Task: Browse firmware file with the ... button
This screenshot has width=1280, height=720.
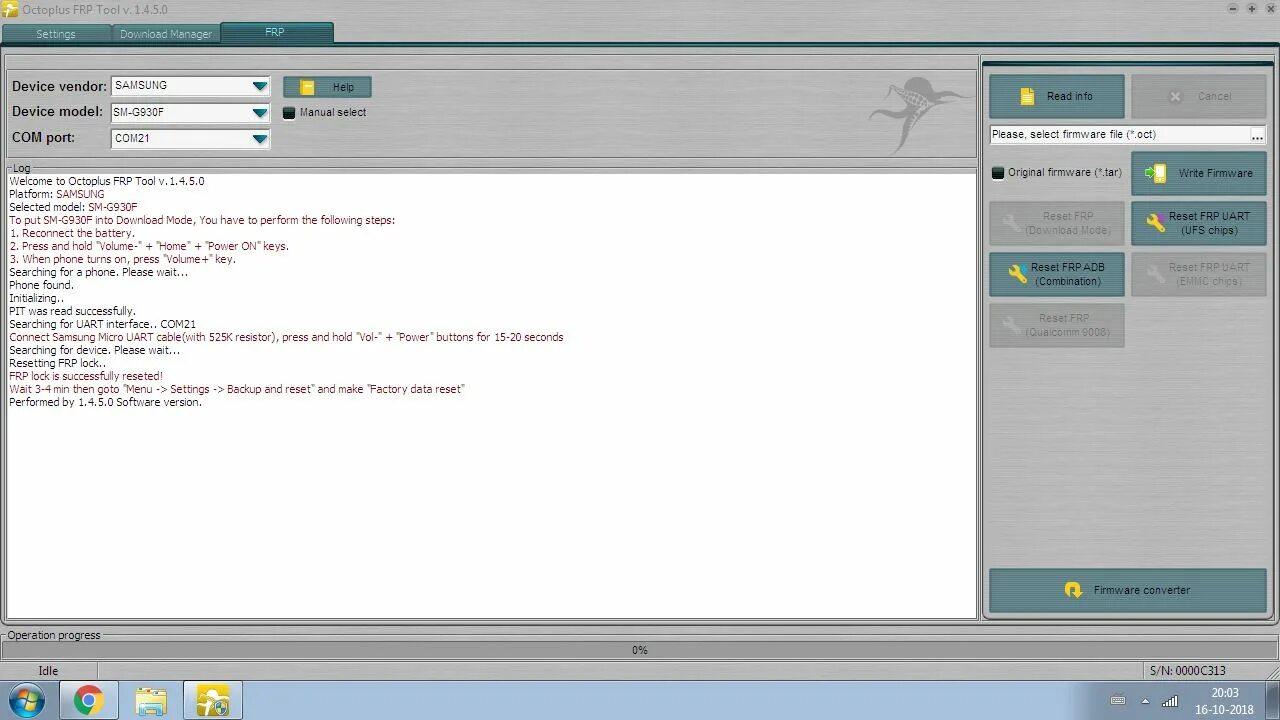Action: point(1257,135)
